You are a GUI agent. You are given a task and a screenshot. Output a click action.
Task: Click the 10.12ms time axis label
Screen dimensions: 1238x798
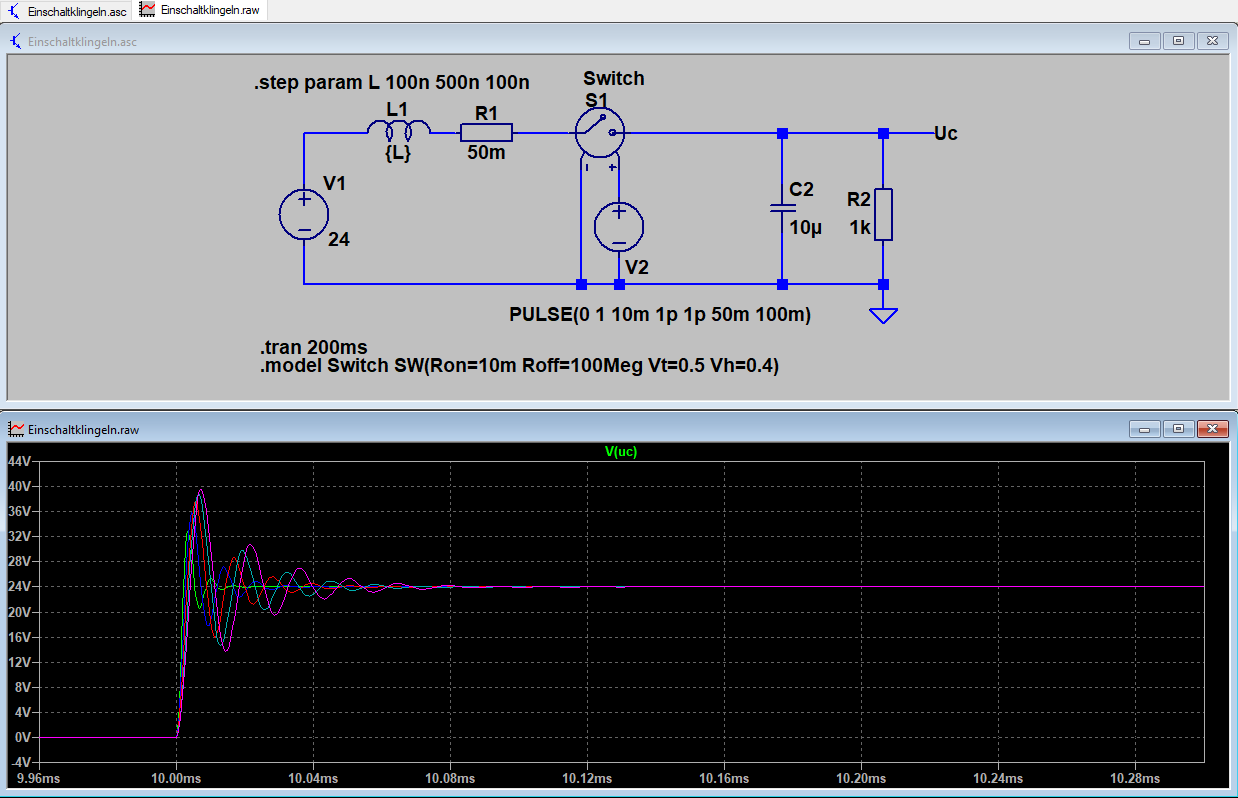pos(587,778)
